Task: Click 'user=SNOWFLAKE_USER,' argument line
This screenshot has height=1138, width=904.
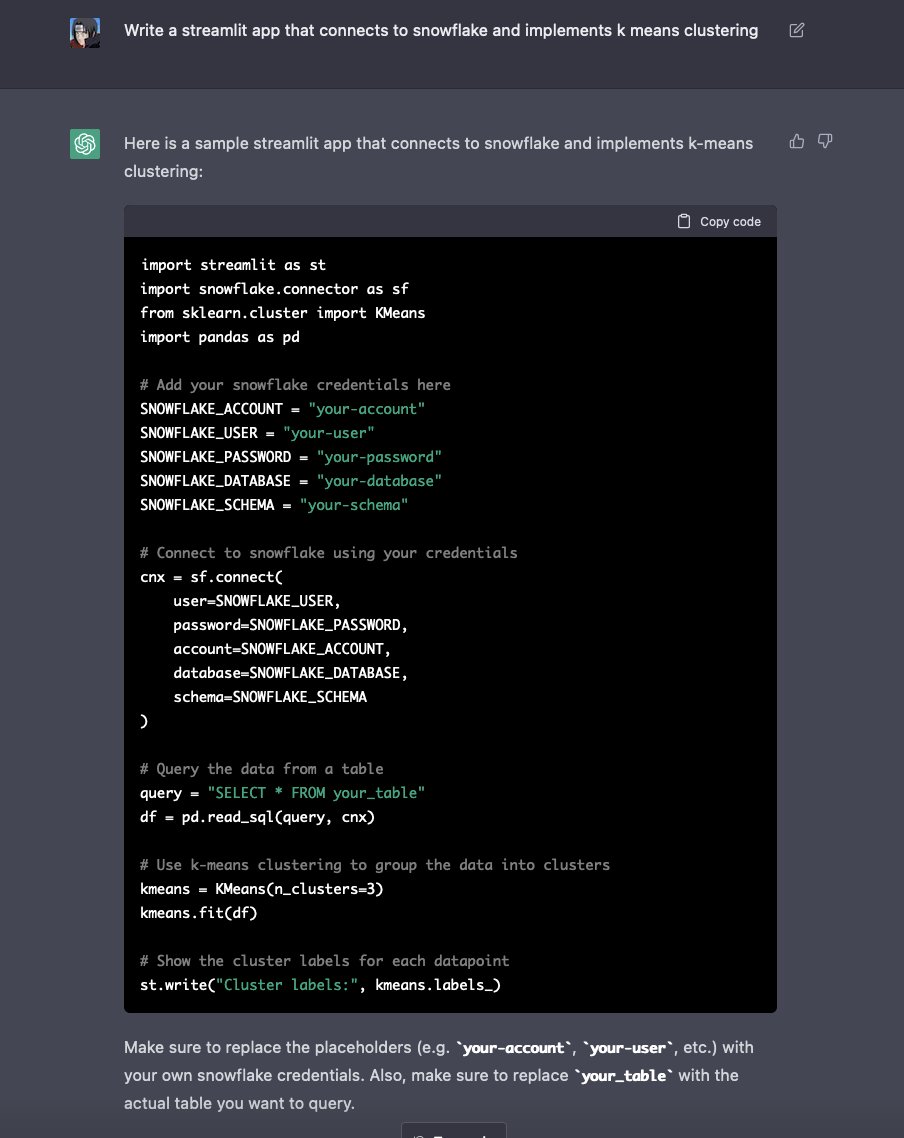Action: [257, 600]
